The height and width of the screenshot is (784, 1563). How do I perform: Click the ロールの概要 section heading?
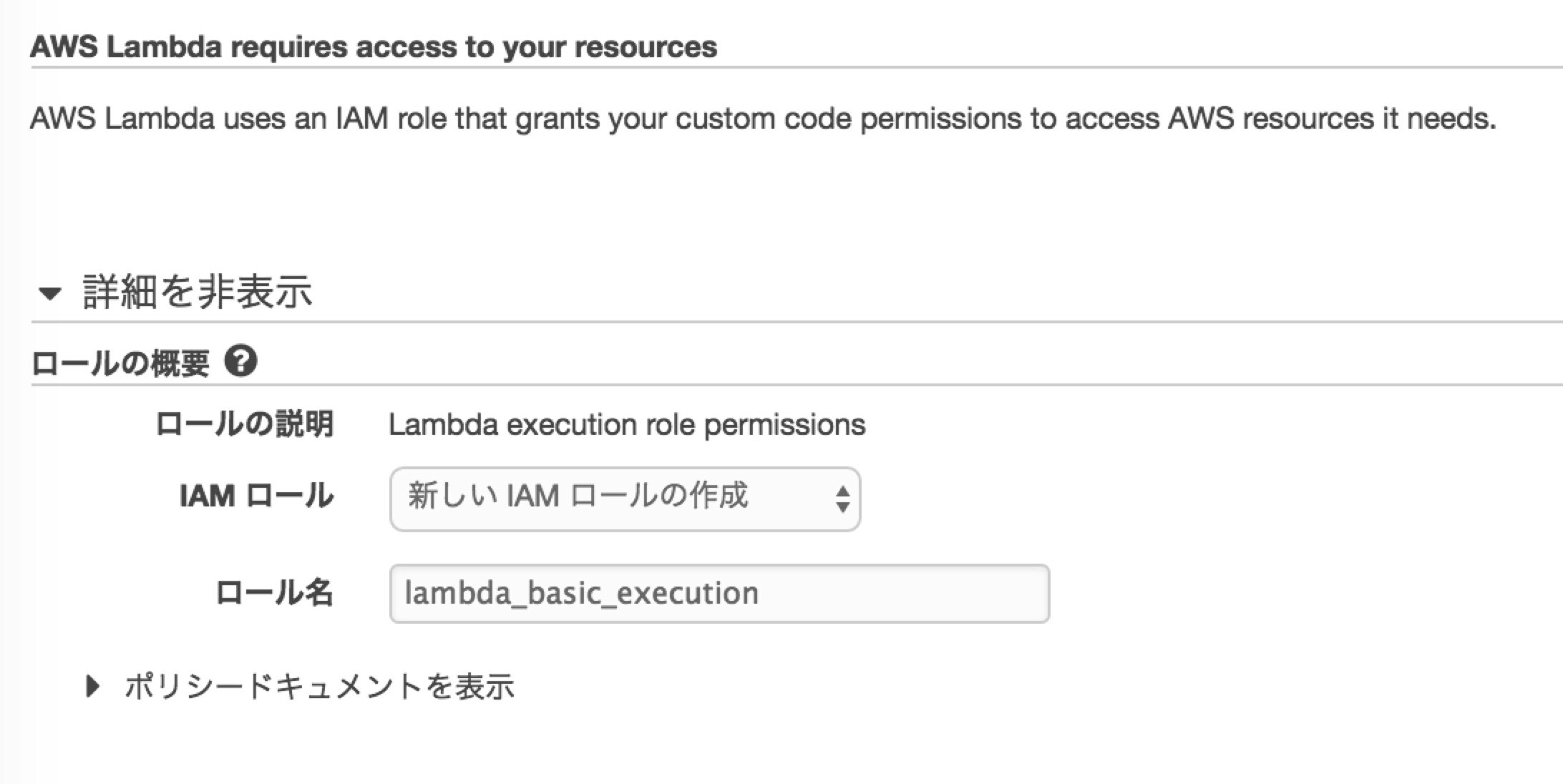pos(120,363)
